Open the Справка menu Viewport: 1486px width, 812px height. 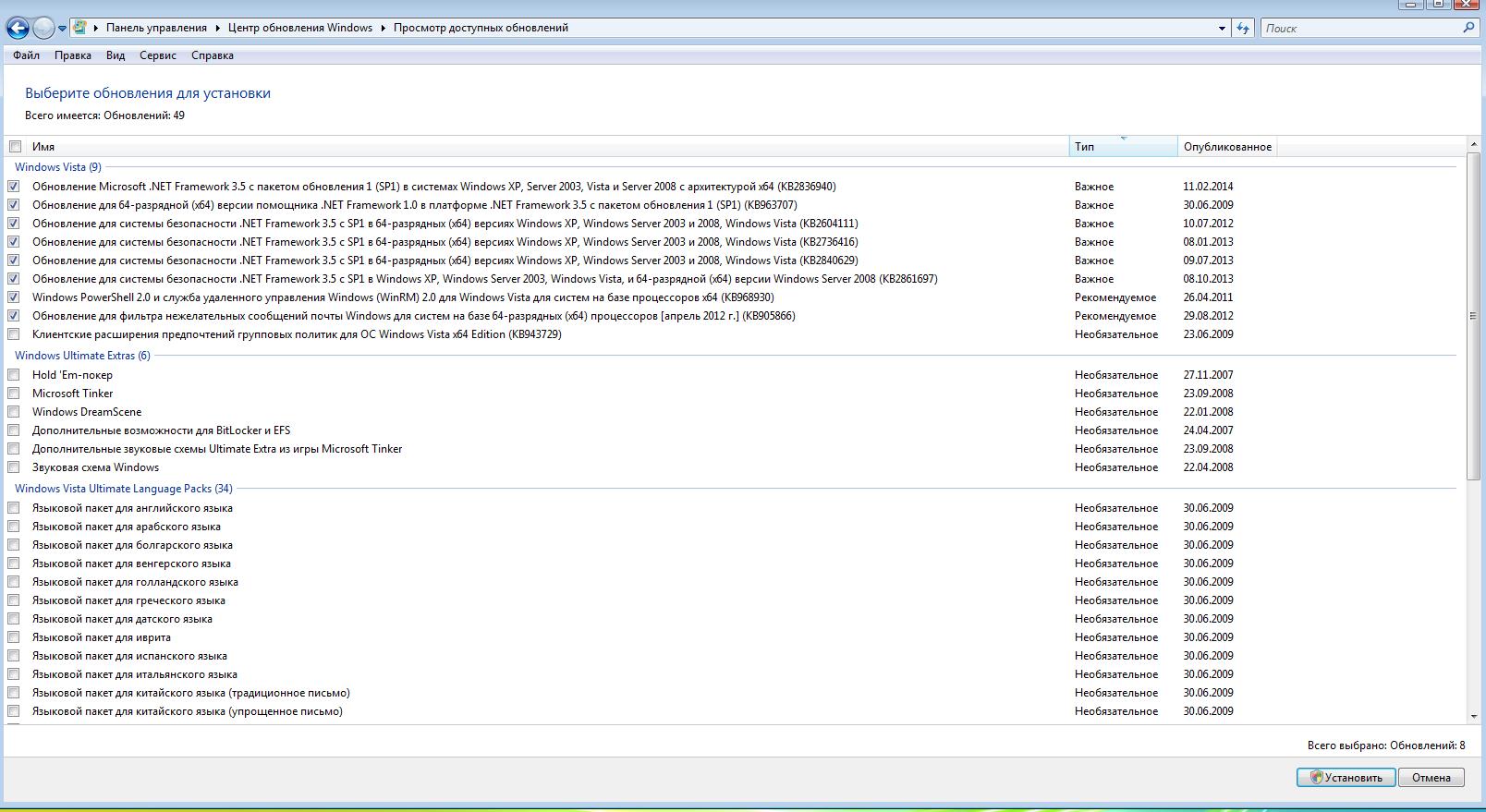[213, 55]
